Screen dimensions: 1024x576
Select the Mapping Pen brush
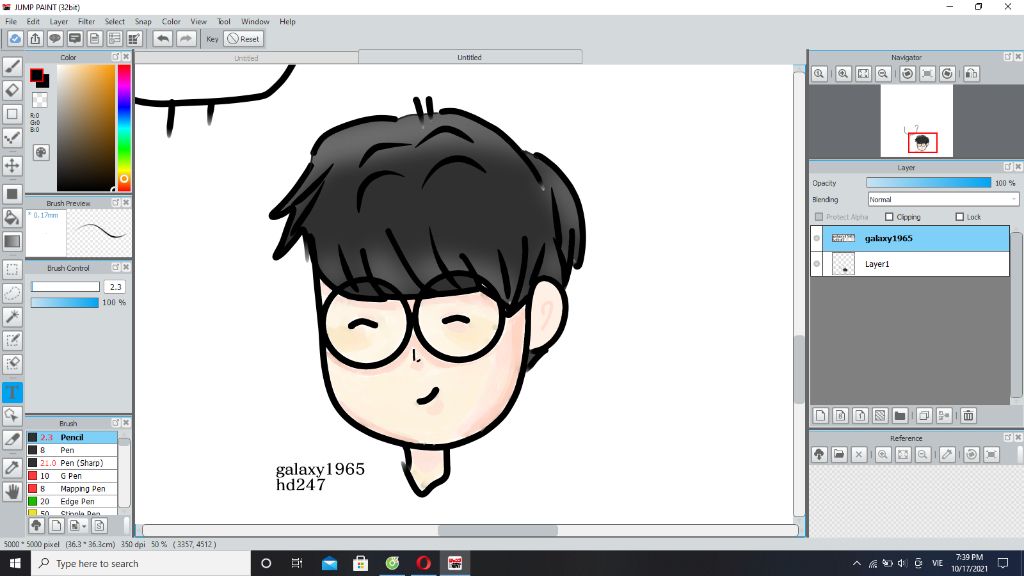(72, 488)
